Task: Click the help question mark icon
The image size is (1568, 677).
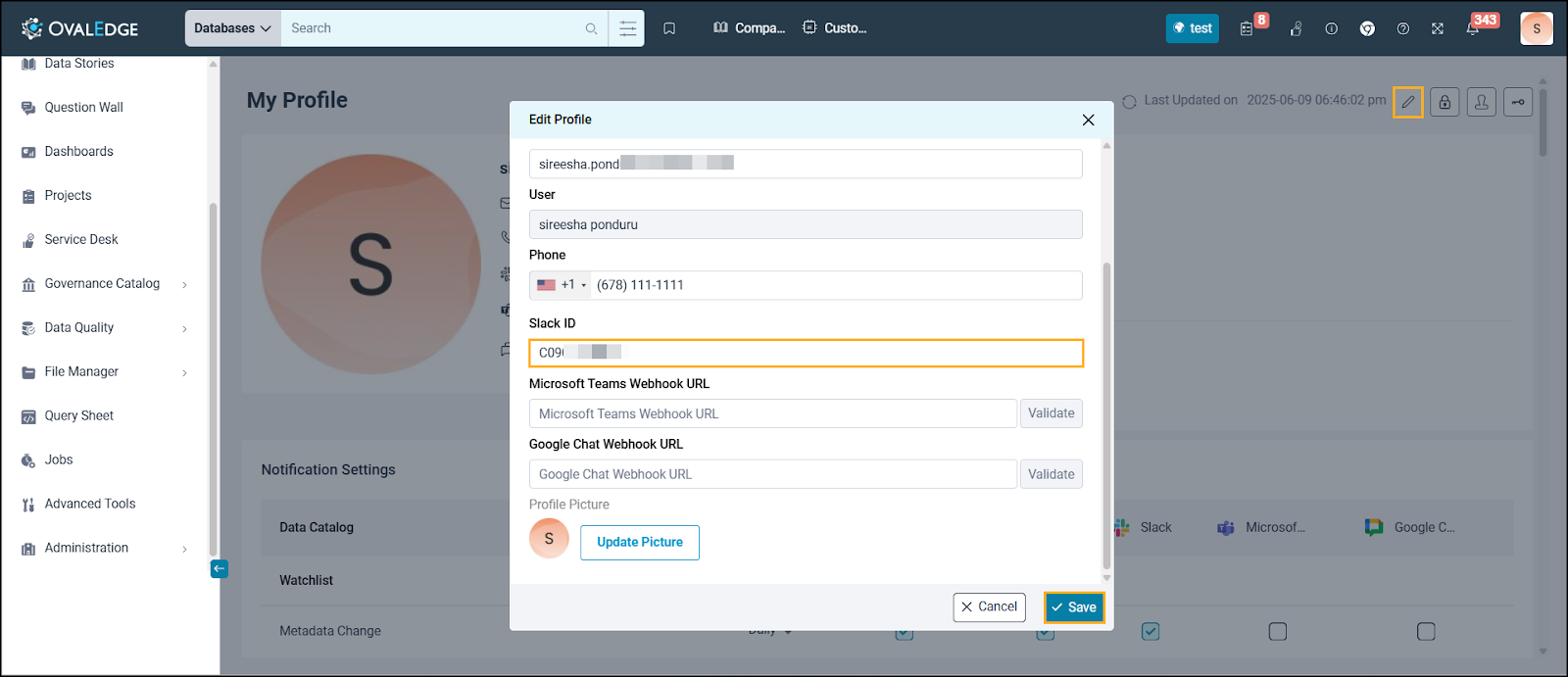Action: tap(1402, 28)
